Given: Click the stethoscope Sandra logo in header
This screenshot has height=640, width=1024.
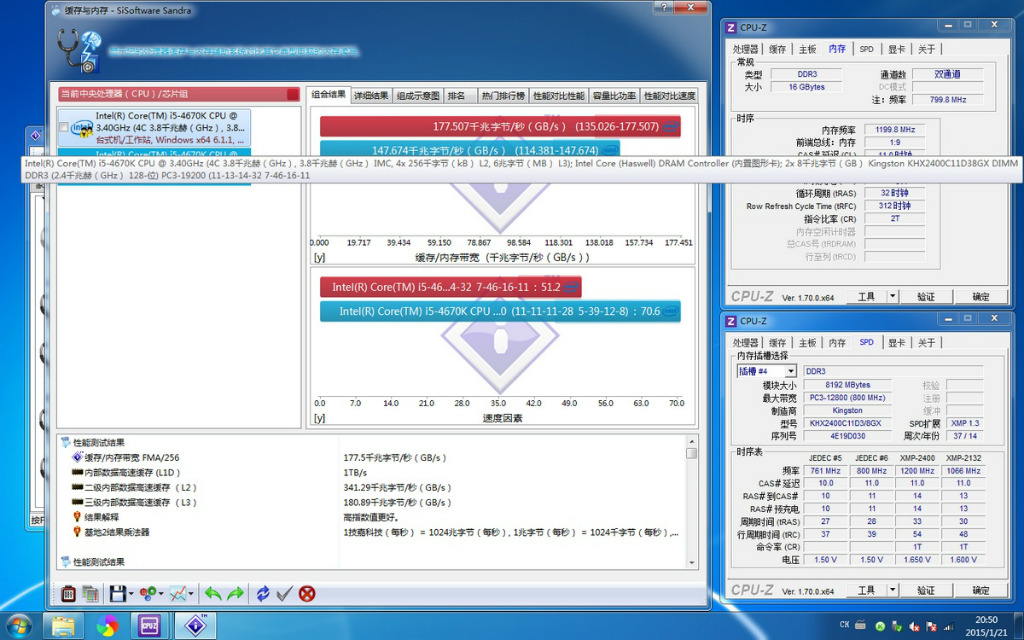Looking at the screenshot, I should pyautogui.click(x=78, y=51).
